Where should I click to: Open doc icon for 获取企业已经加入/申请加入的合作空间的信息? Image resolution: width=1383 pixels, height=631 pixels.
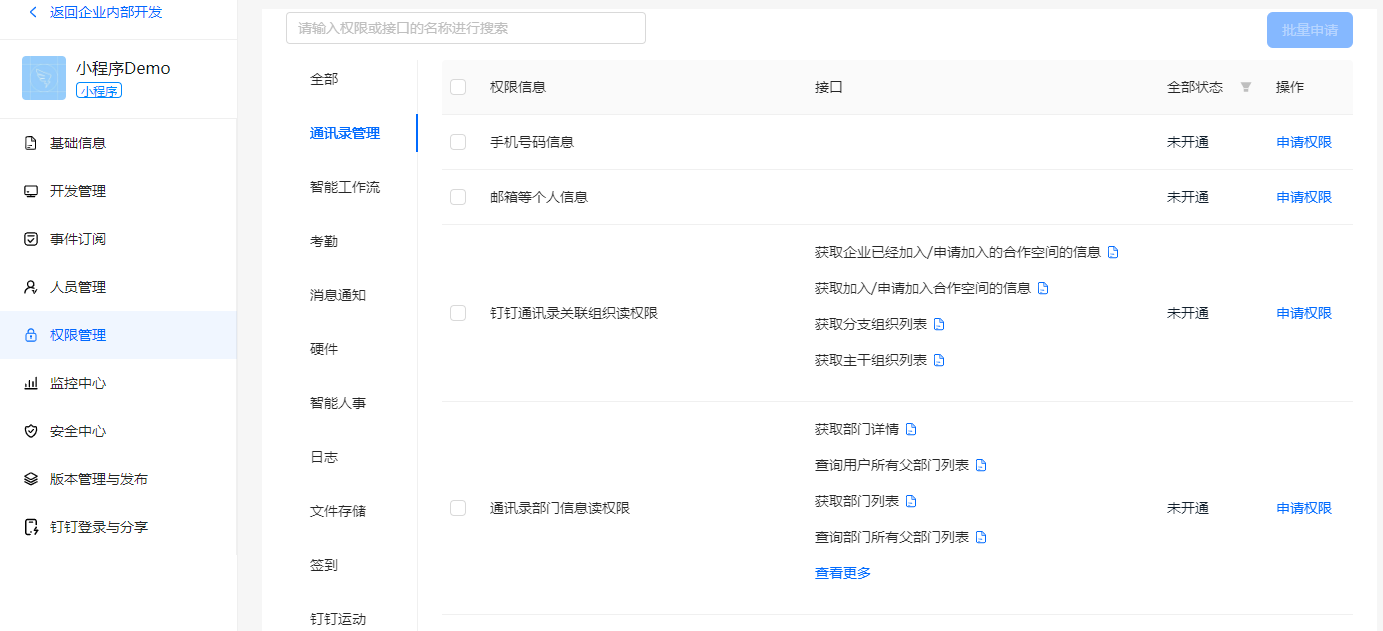point(1113,252)
